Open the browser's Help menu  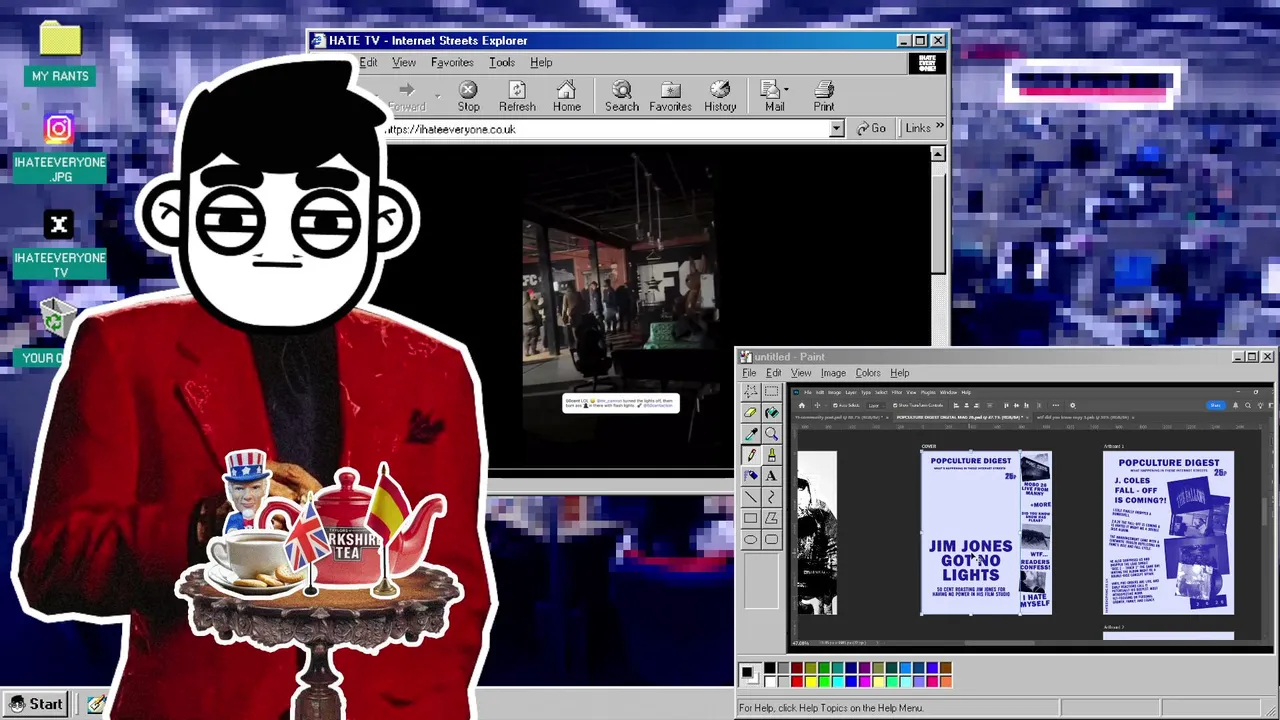pyautogui.click(x=541, y=62)
